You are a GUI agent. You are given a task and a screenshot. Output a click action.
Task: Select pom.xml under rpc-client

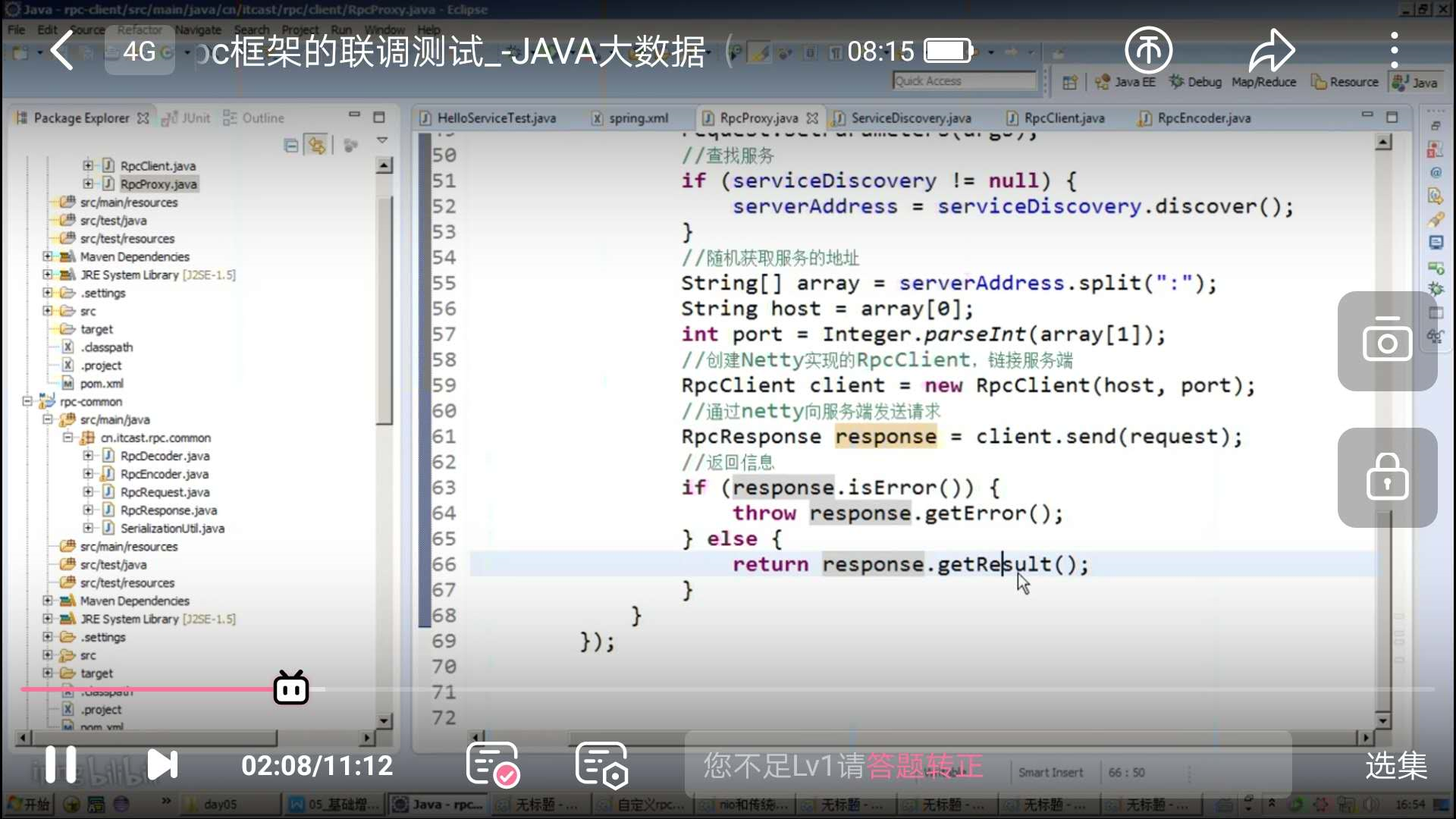point(102,384)
